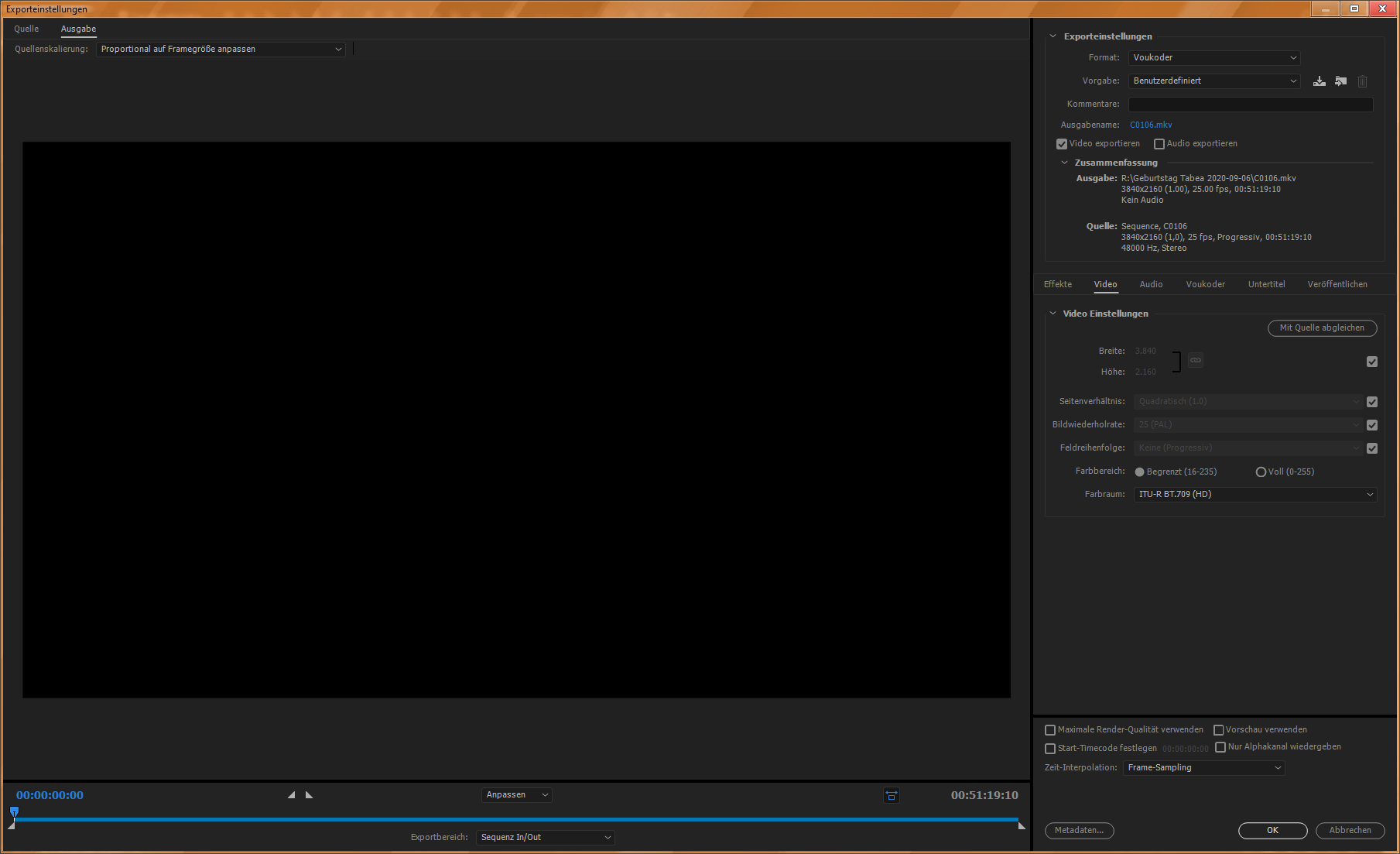Switch to the Voukoder tab
1400x854 pixels.
tap(1205, 284)
